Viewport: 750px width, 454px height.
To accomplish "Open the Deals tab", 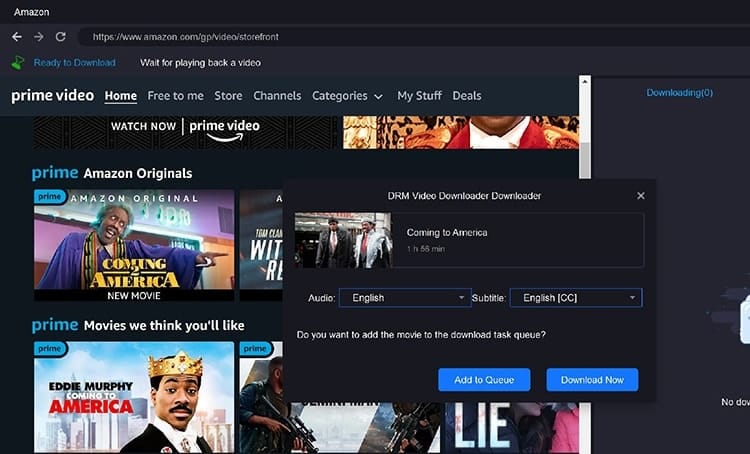I will pyautogui.click(x=467, y=96).
